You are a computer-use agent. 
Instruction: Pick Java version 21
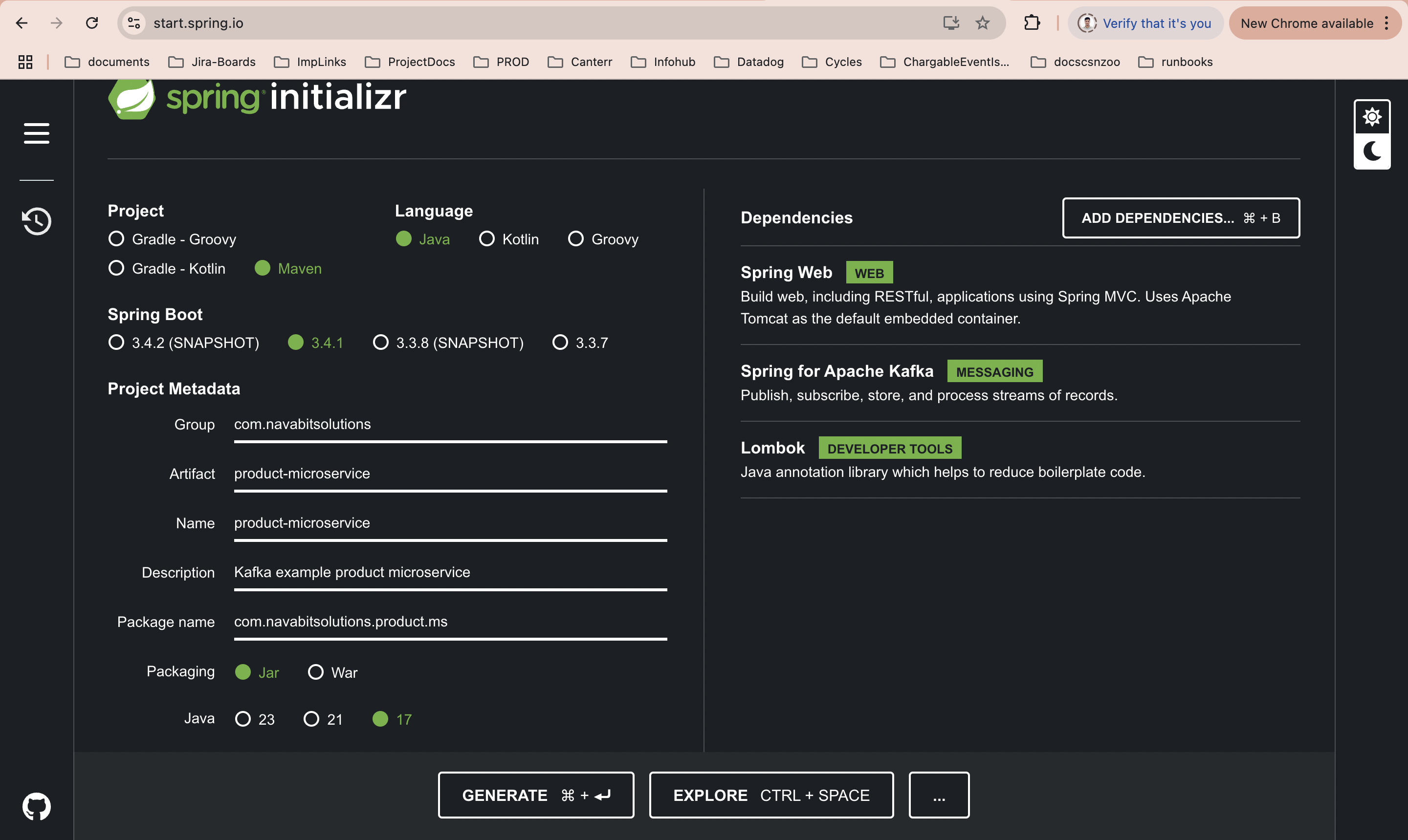[x=311, y=719]
